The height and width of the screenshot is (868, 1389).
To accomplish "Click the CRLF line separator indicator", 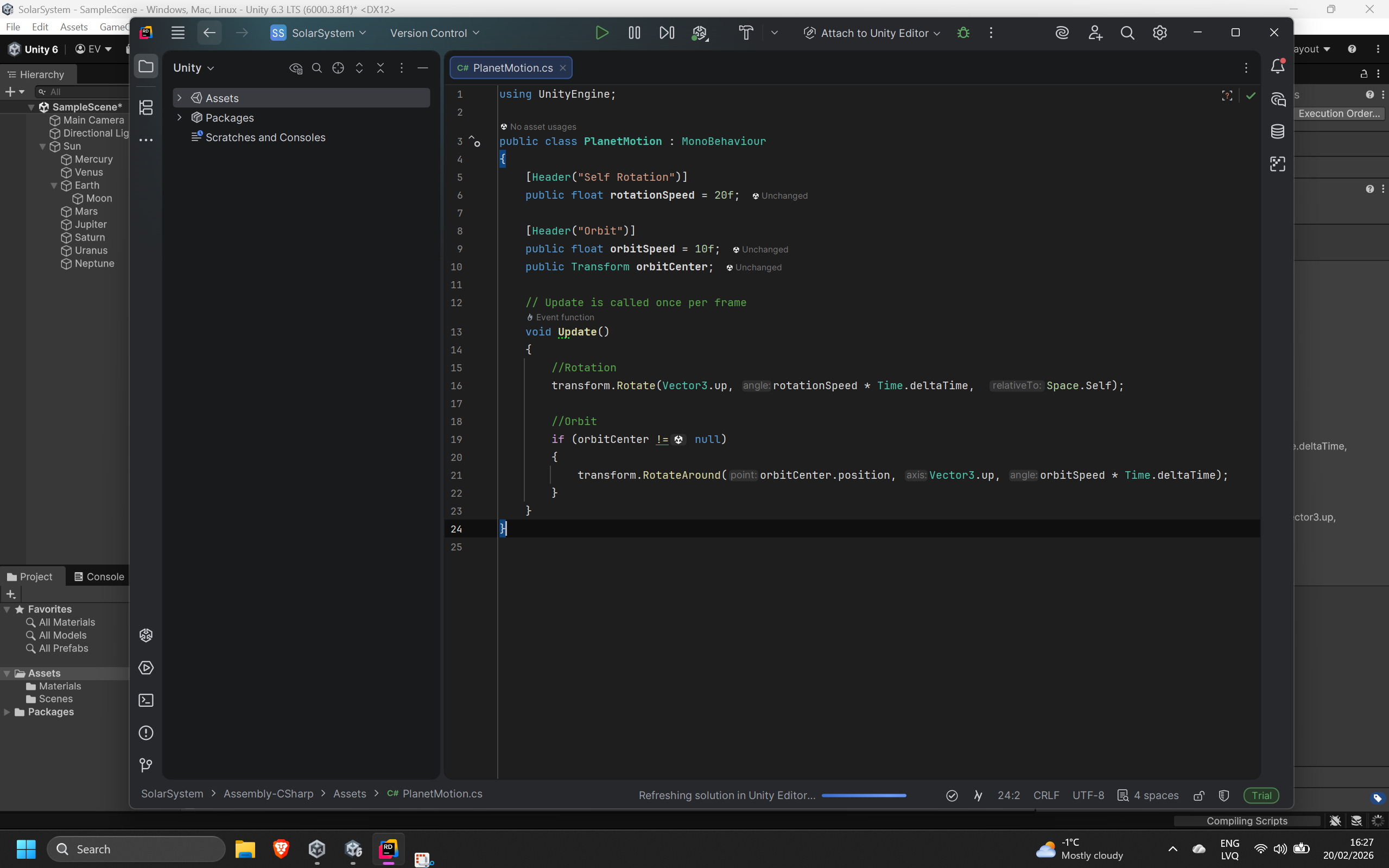I will coord(1046,796).
